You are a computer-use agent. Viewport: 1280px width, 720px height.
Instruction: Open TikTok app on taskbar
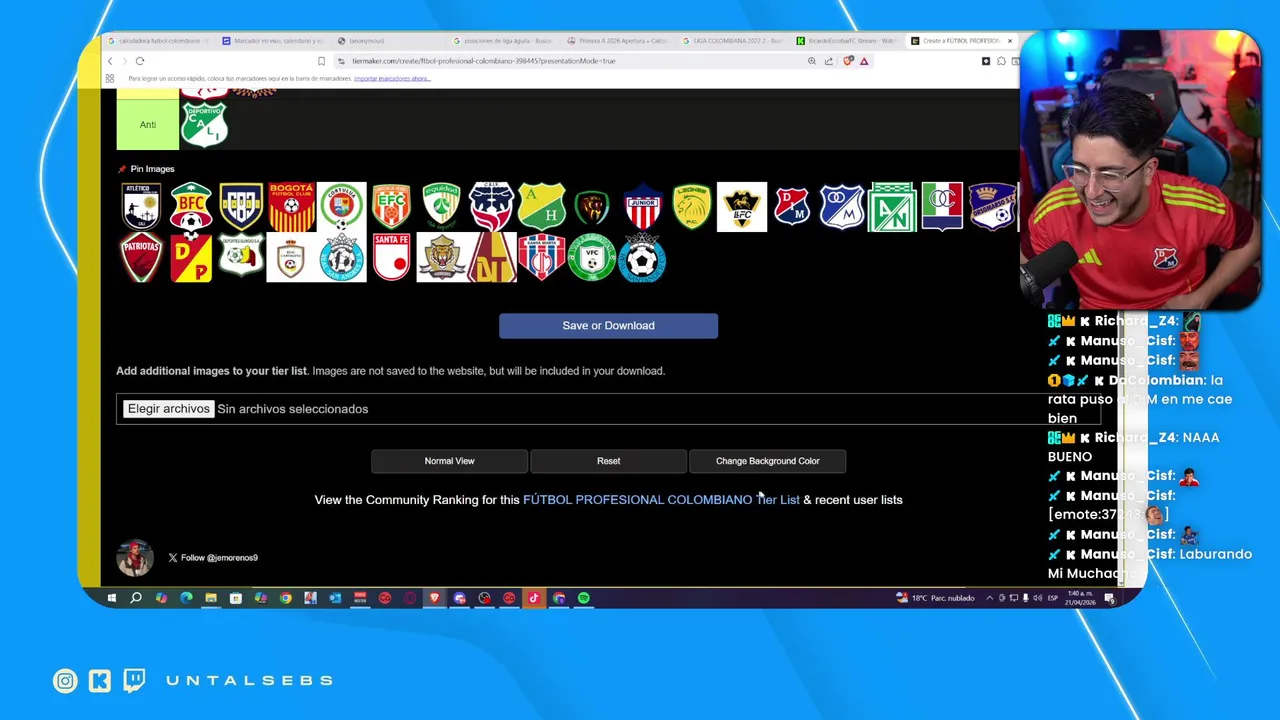click(x=534, y=598)
